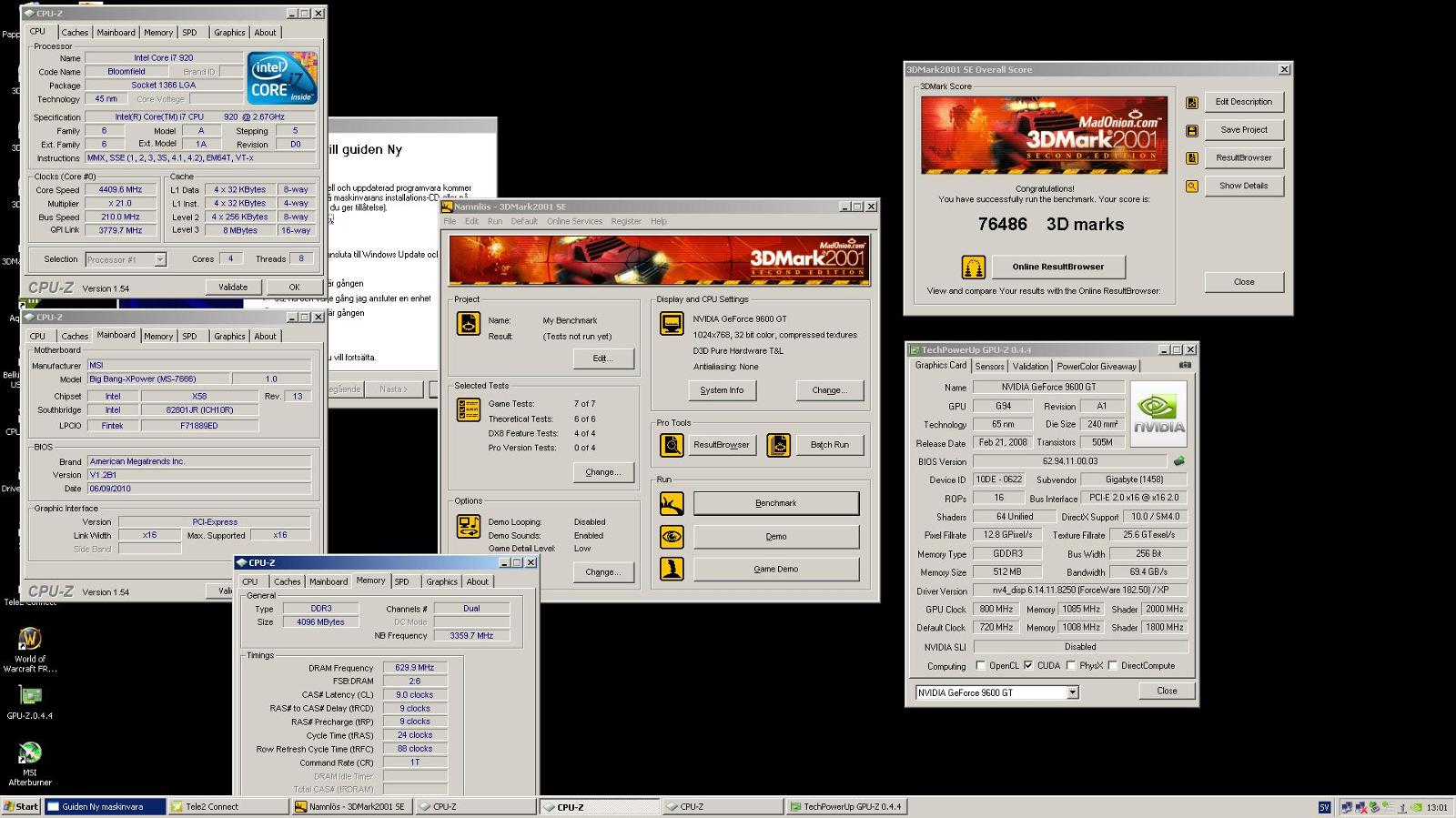
Task: Toggle CUDA checkbox in GPU-Z
Action: 1028,665
